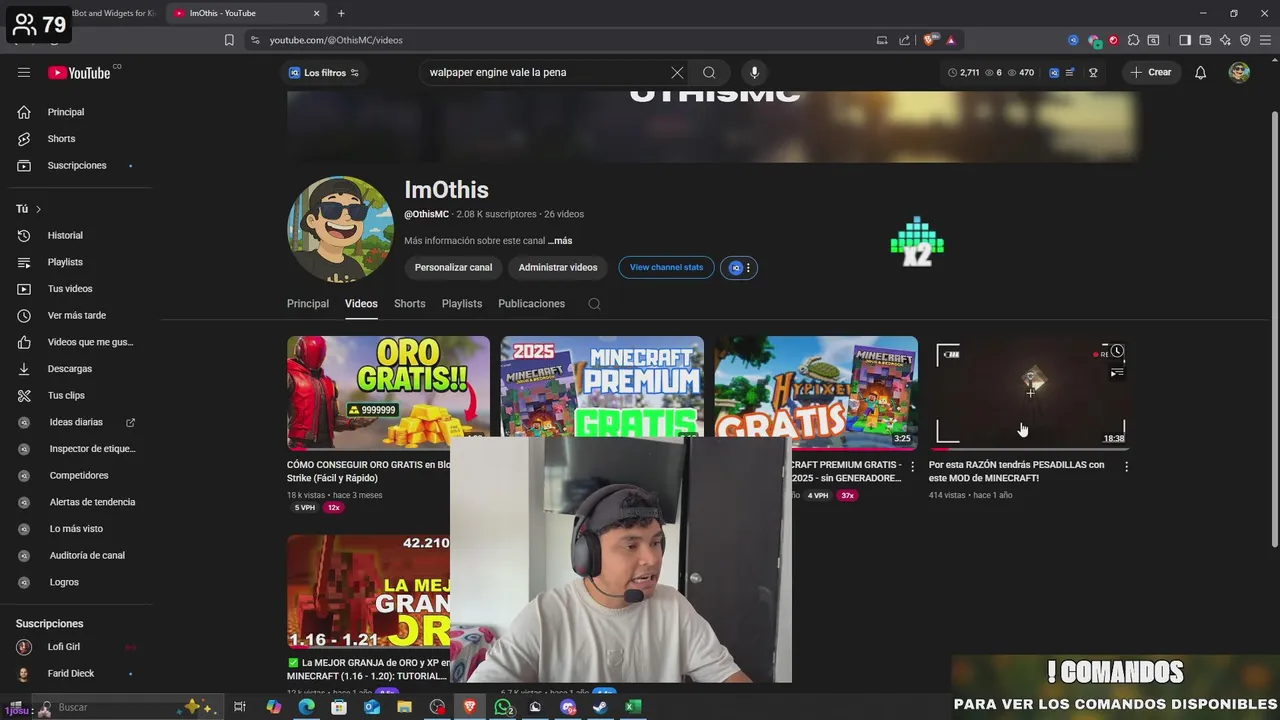This screenshot has height=720, width=1280.
Task: Open the Los filtros dropdown
Action: click(x=323, y=73)
